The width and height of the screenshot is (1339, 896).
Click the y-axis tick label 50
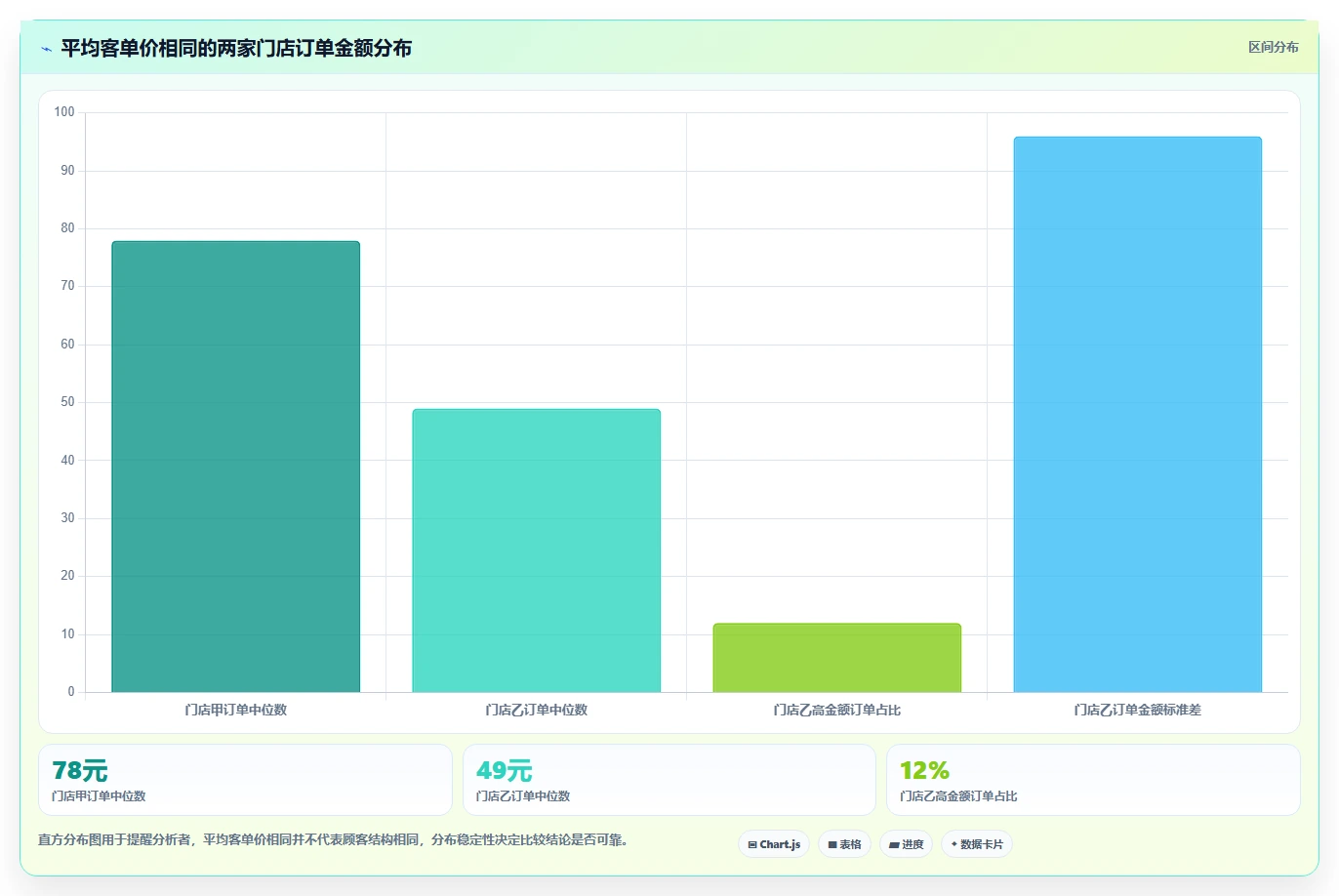(67, 402)
